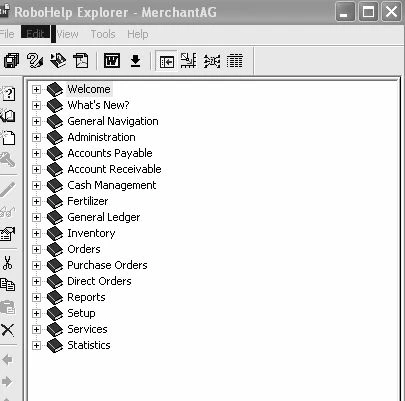The width and height of the screenshot is (405, 401).
Task: Expand the Welcome book node
Action: (36, 89)
